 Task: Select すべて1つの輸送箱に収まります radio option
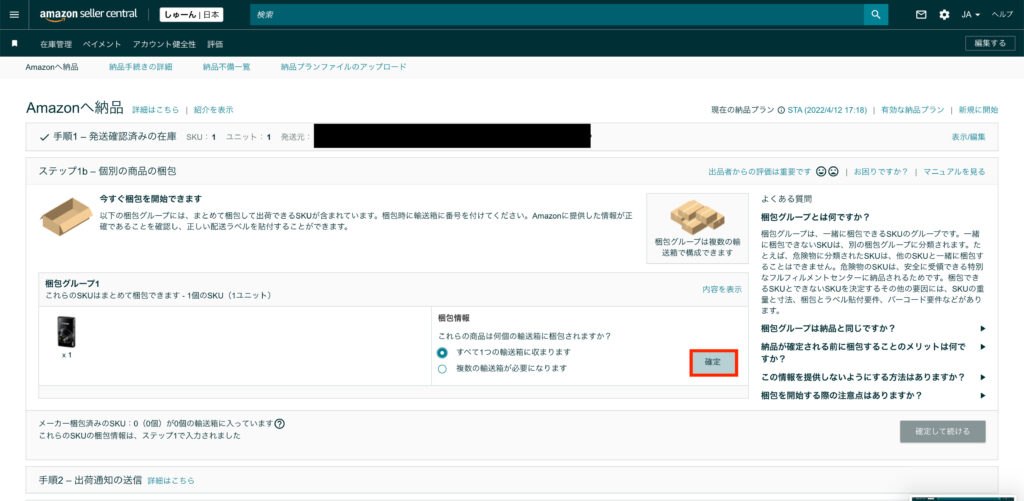click(442, 353)
